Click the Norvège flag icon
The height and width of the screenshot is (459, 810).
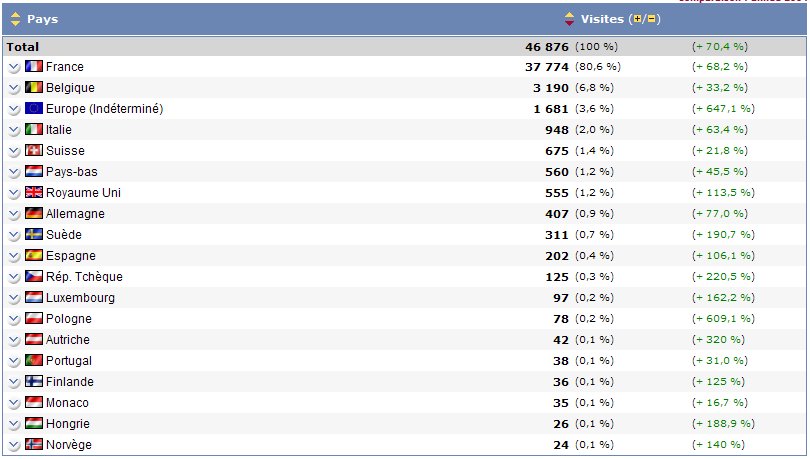click(34, 444)
